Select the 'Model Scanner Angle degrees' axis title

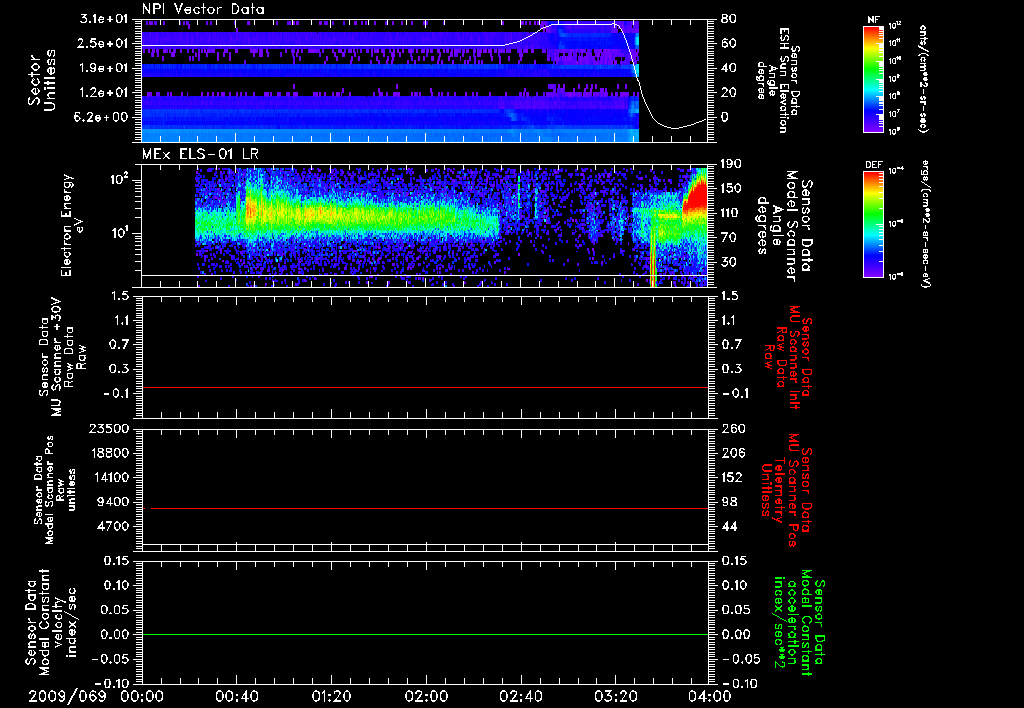click(x=786, y=226)
